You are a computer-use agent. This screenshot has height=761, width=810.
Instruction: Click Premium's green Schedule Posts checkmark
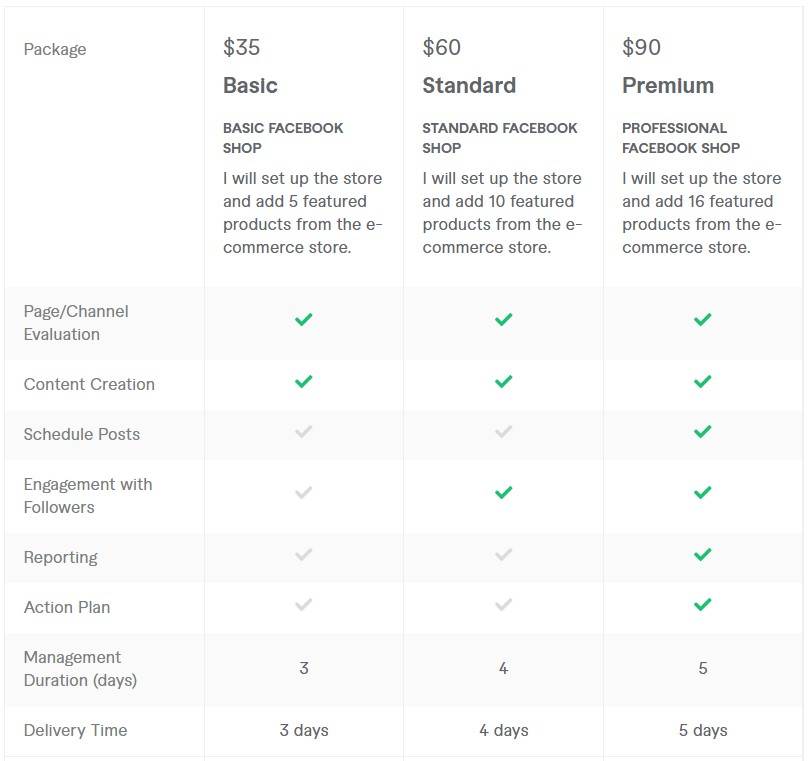tap(703, 432)
